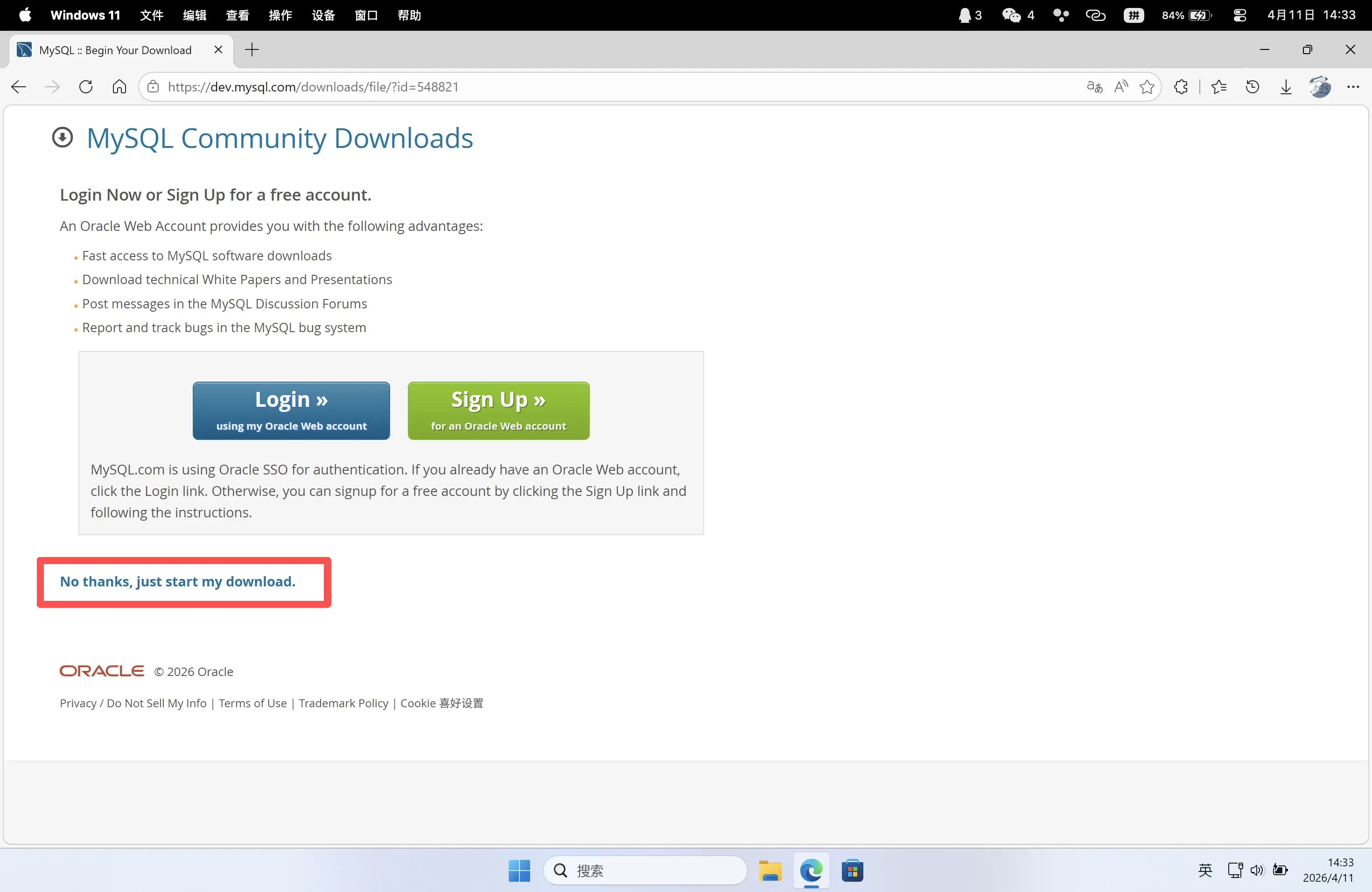Add this page to favorites with star
1372x892 pixels.
click(x=1147, y=87)
